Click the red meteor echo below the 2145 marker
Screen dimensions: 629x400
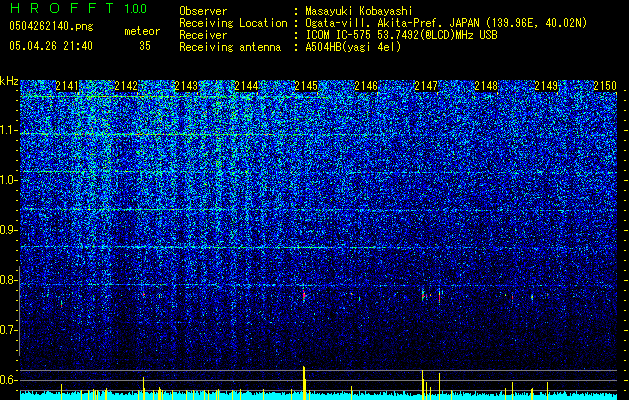coord(304,296)
